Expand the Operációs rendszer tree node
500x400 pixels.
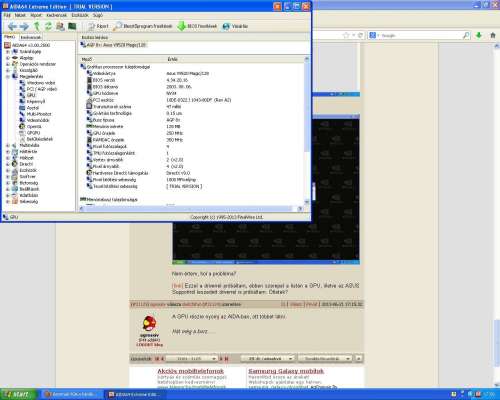point(8,64)
